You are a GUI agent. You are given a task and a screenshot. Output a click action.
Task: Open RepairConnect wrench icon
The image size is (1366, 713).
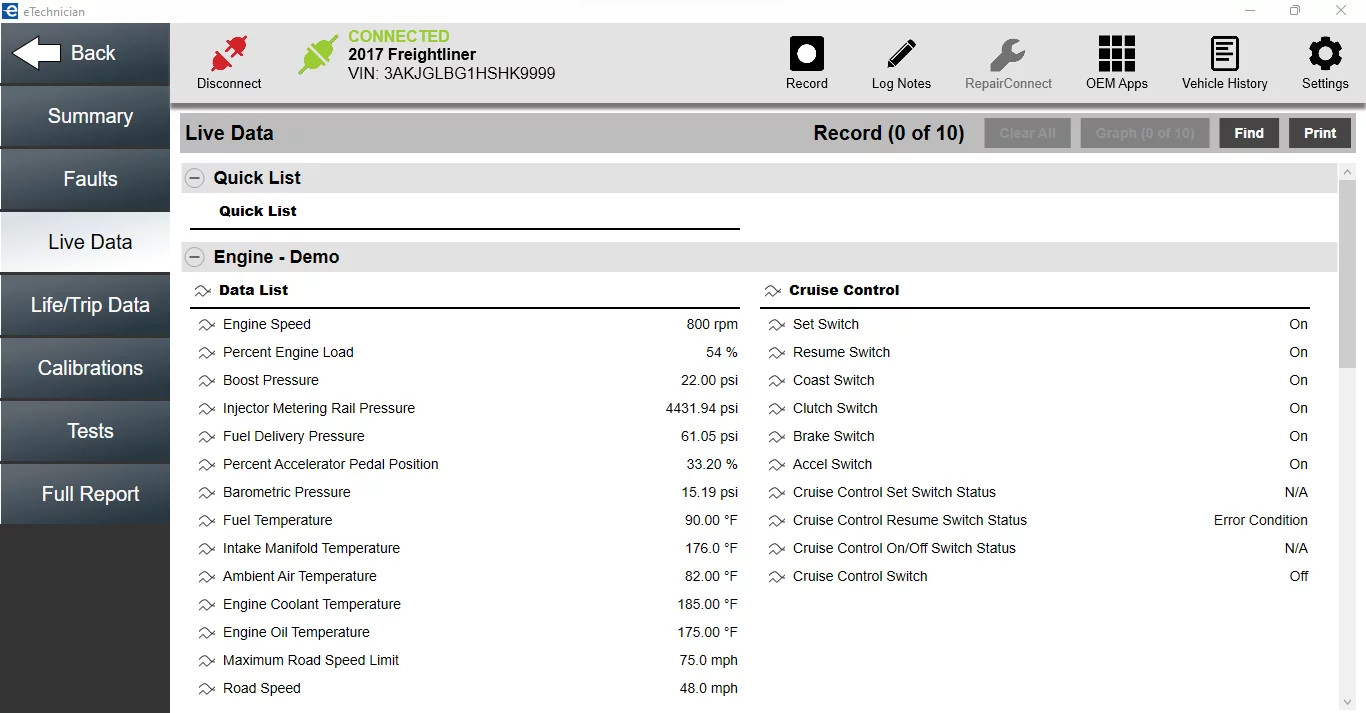[x=1008, y=54]
